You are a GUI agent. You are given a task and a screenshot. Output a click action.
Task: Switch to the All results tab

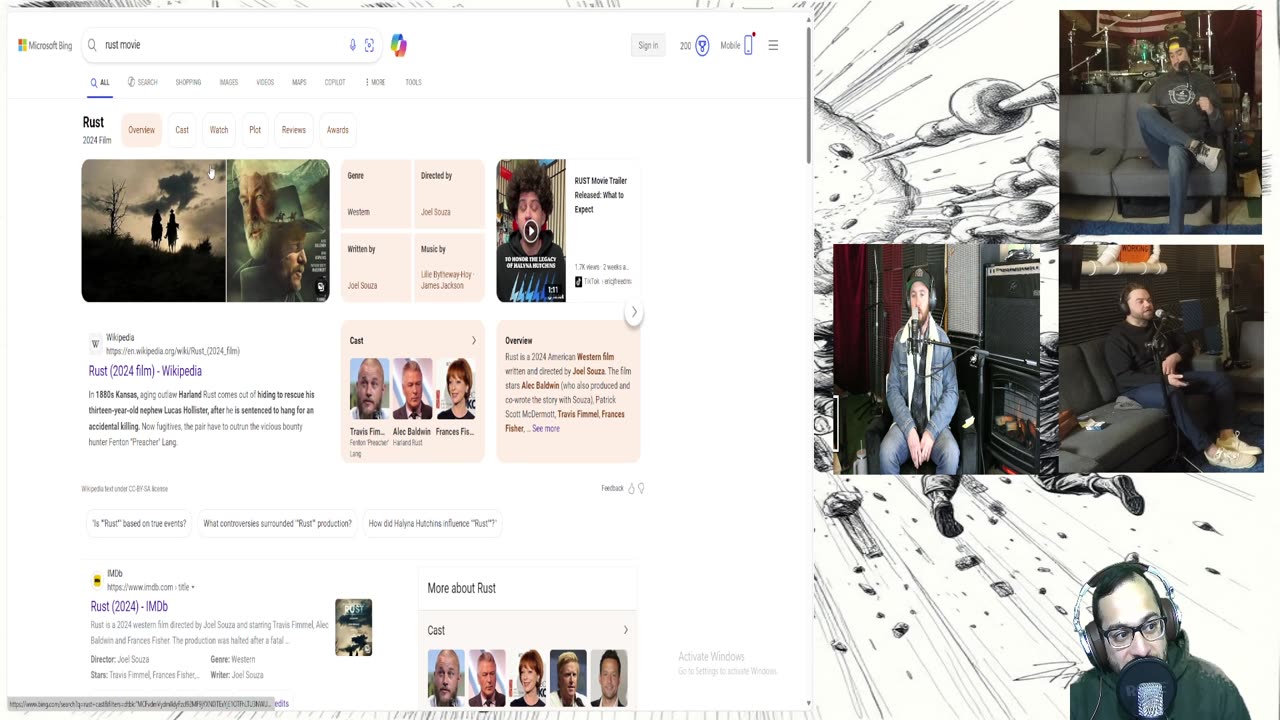(x=99, y=82)
